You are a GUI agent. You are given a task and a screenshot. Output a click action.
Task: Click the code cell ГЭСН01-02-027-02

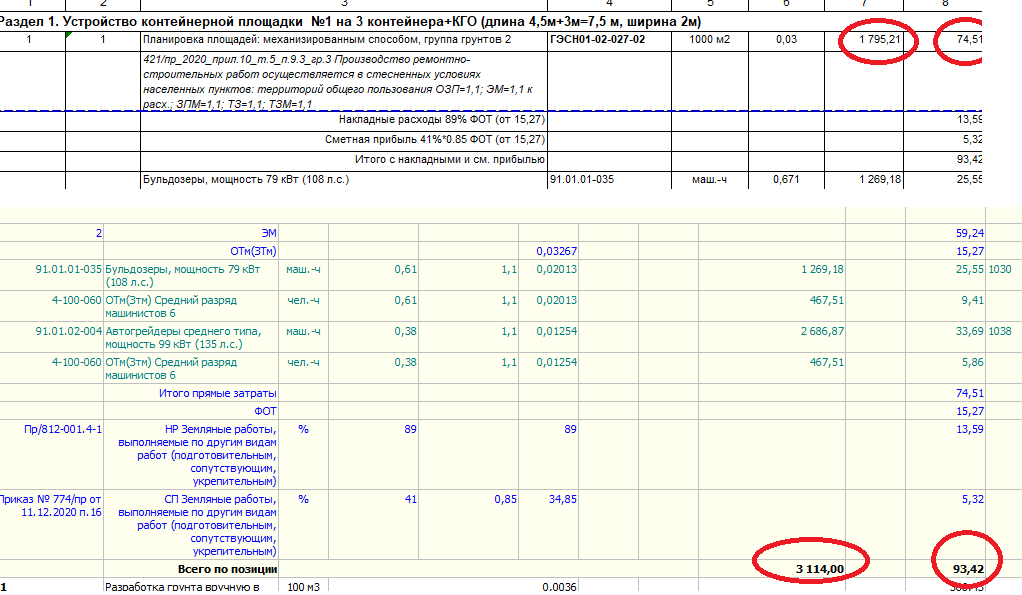click(x=597, y=40)
